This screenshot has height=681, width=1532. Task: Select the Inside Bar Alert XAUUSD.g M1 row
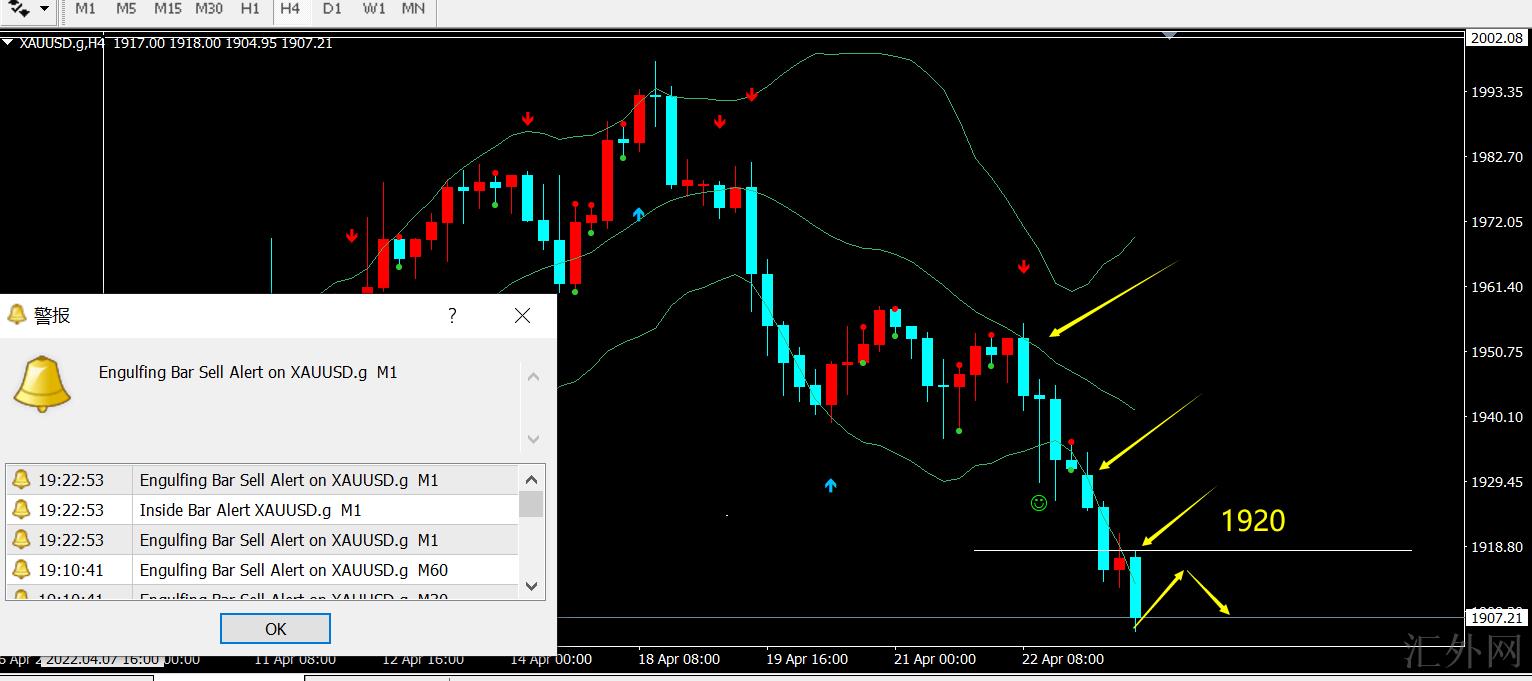point(250,510)
